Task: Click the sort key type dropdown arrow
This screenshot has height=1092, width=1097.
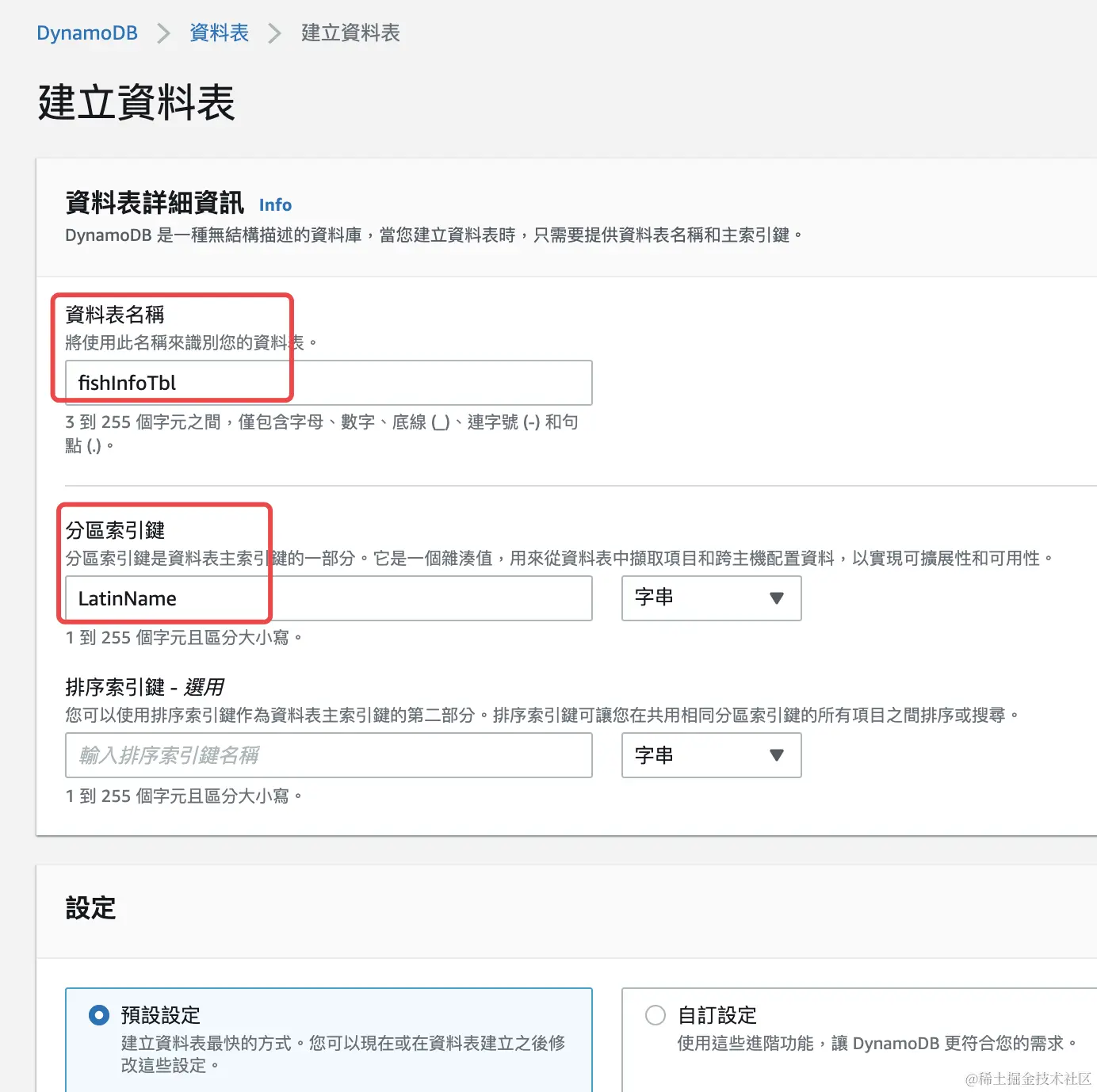Action: pos(777,755)
